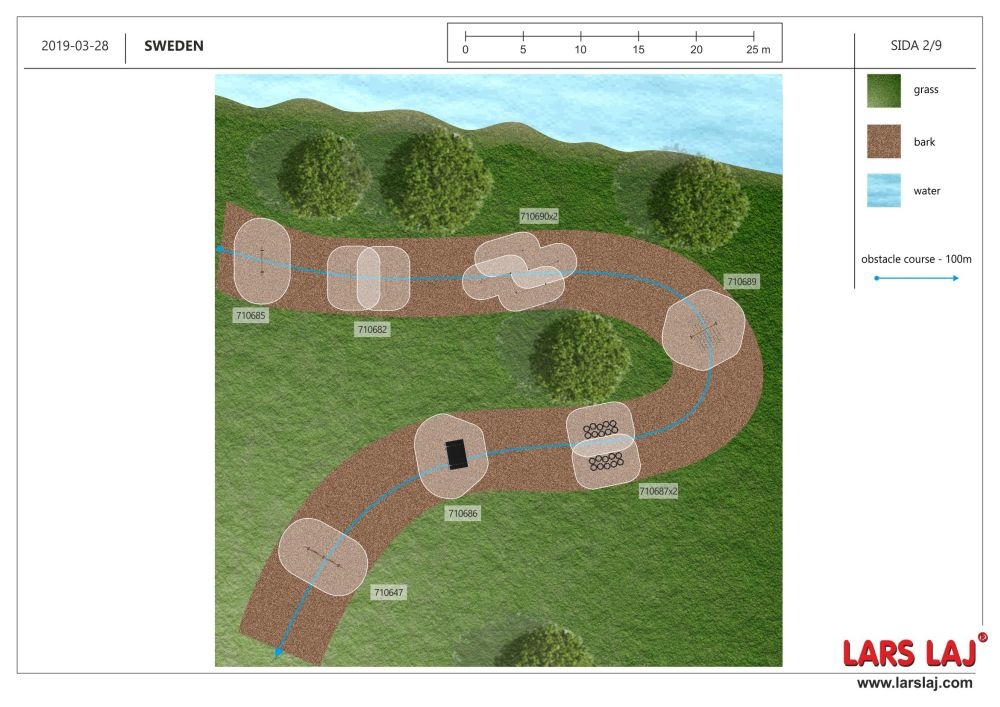
Task: Click the blue arrowhead at the course end
Action: [279, 653]
